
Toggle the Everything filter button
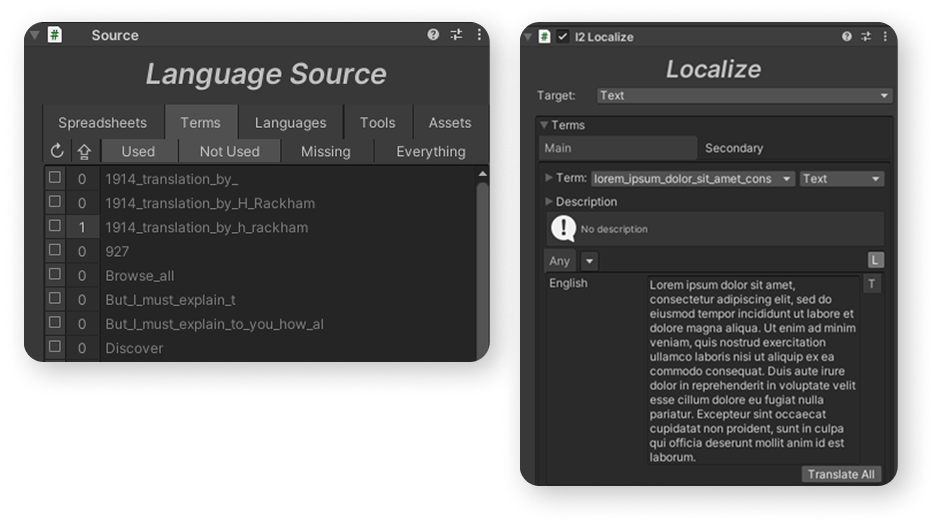coord(431,151)
